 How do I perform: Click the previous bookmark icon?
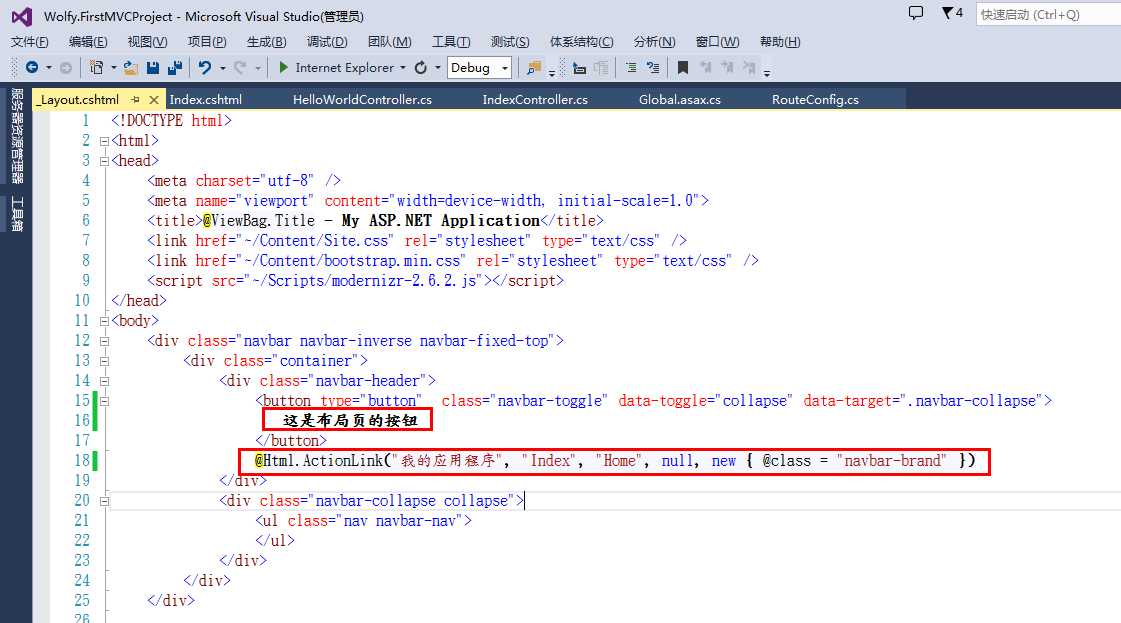pyautogui.click(x=706, y=67)
